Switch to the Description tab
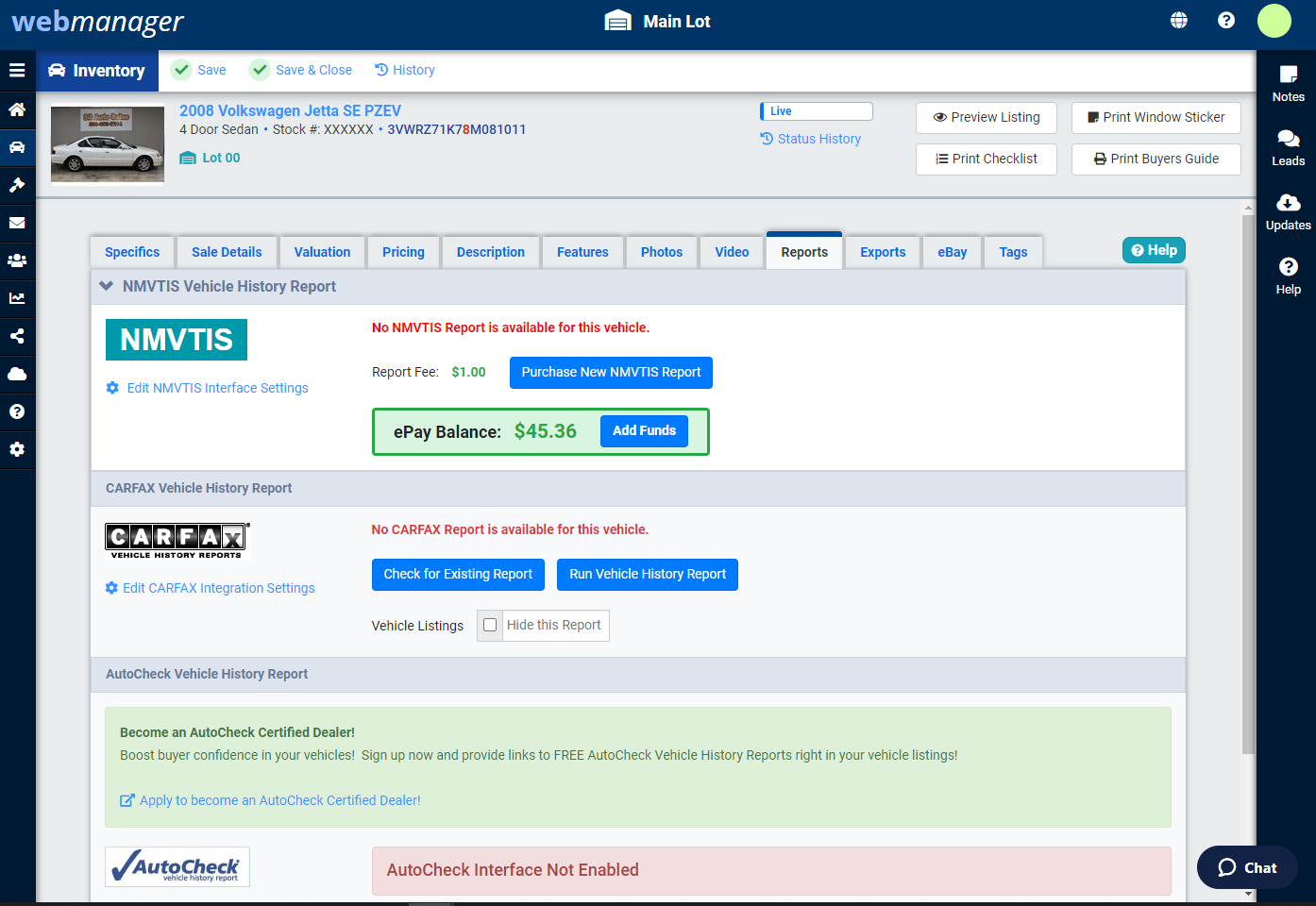This screenshot has height=906, width=1316. click(491, 252)
